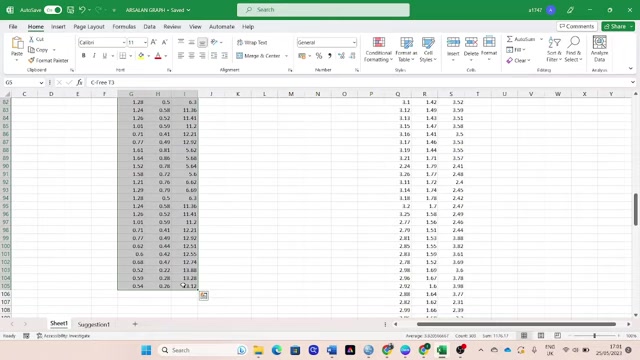
Task: Open Find & Select
Action: pos(573,49)
